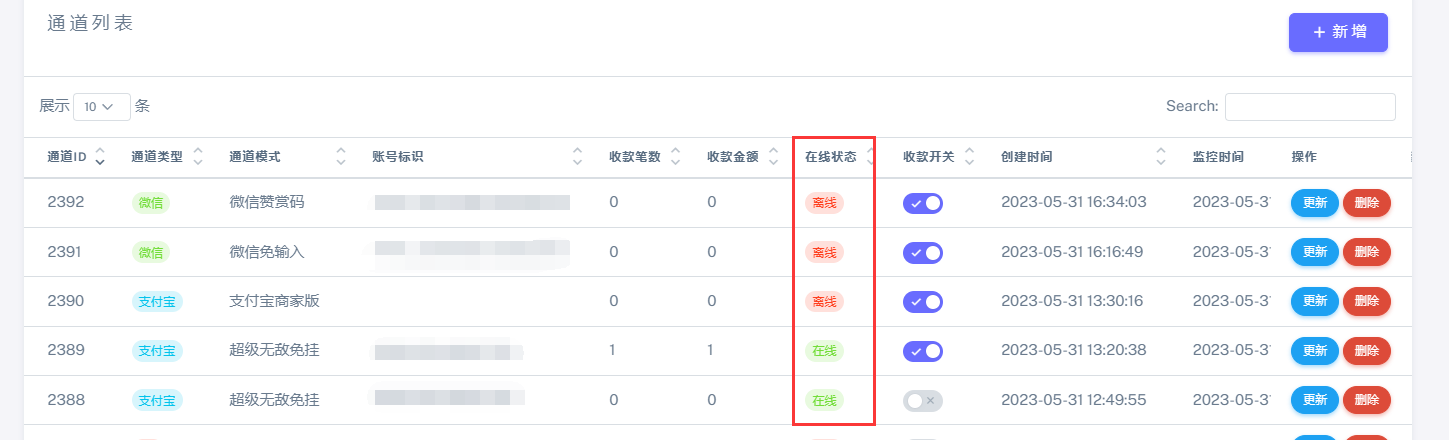Image resolution: width=1449 pixels, height=440 pixels.
Task: Sort table by 收款笔数 column
Action: tap(675, 157)
